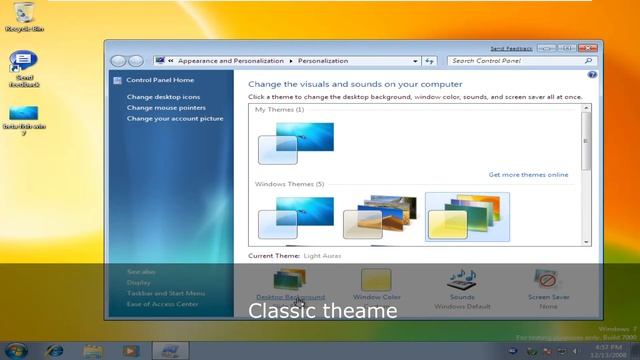Screen dimensions: 640x360
Task: Click the theme list scroll down arrow
Action: click(586, 242)
